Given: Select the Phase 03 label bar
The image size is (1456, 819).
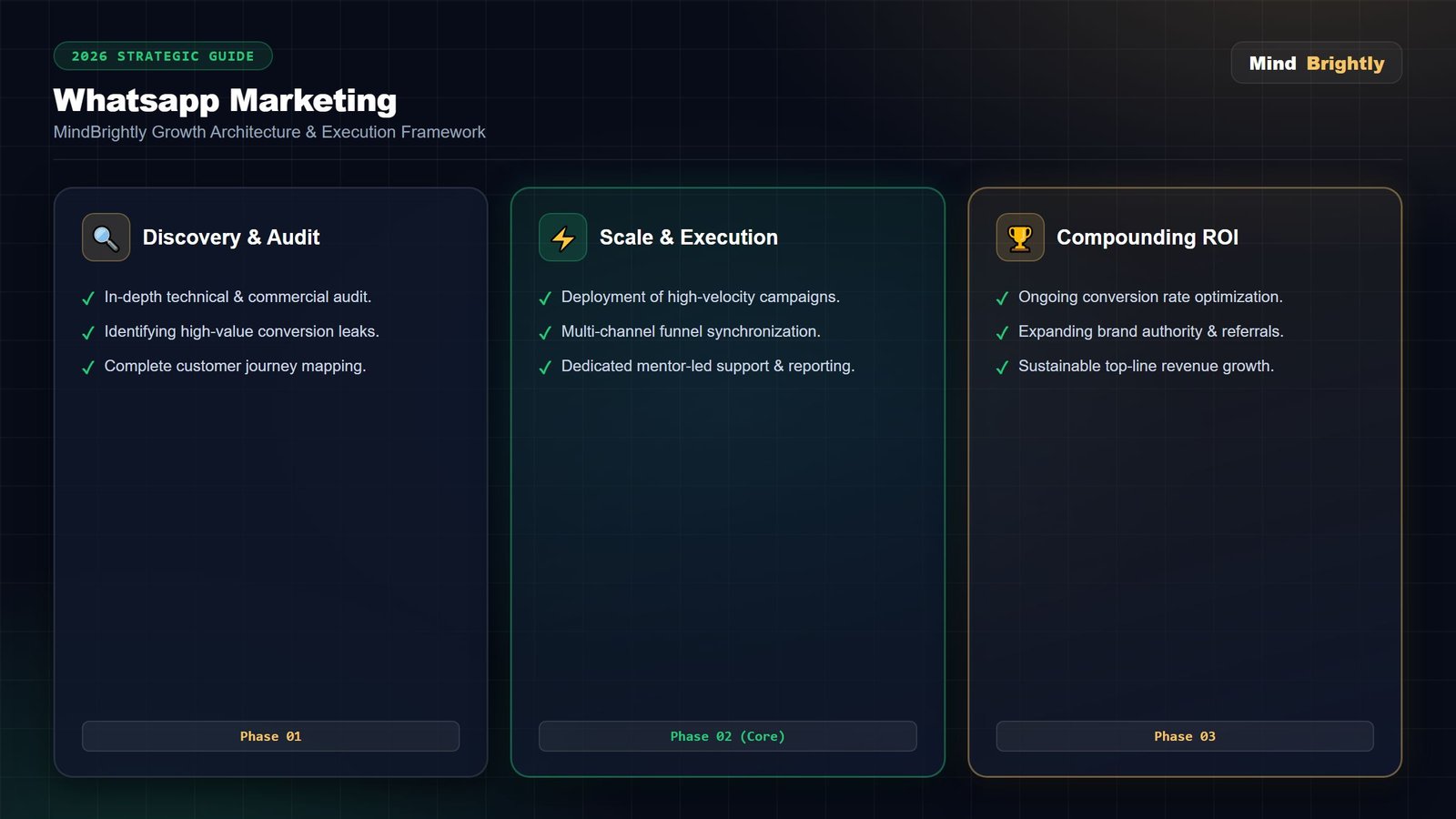Looking at the screenshot, I should [x=1185, y=736].
